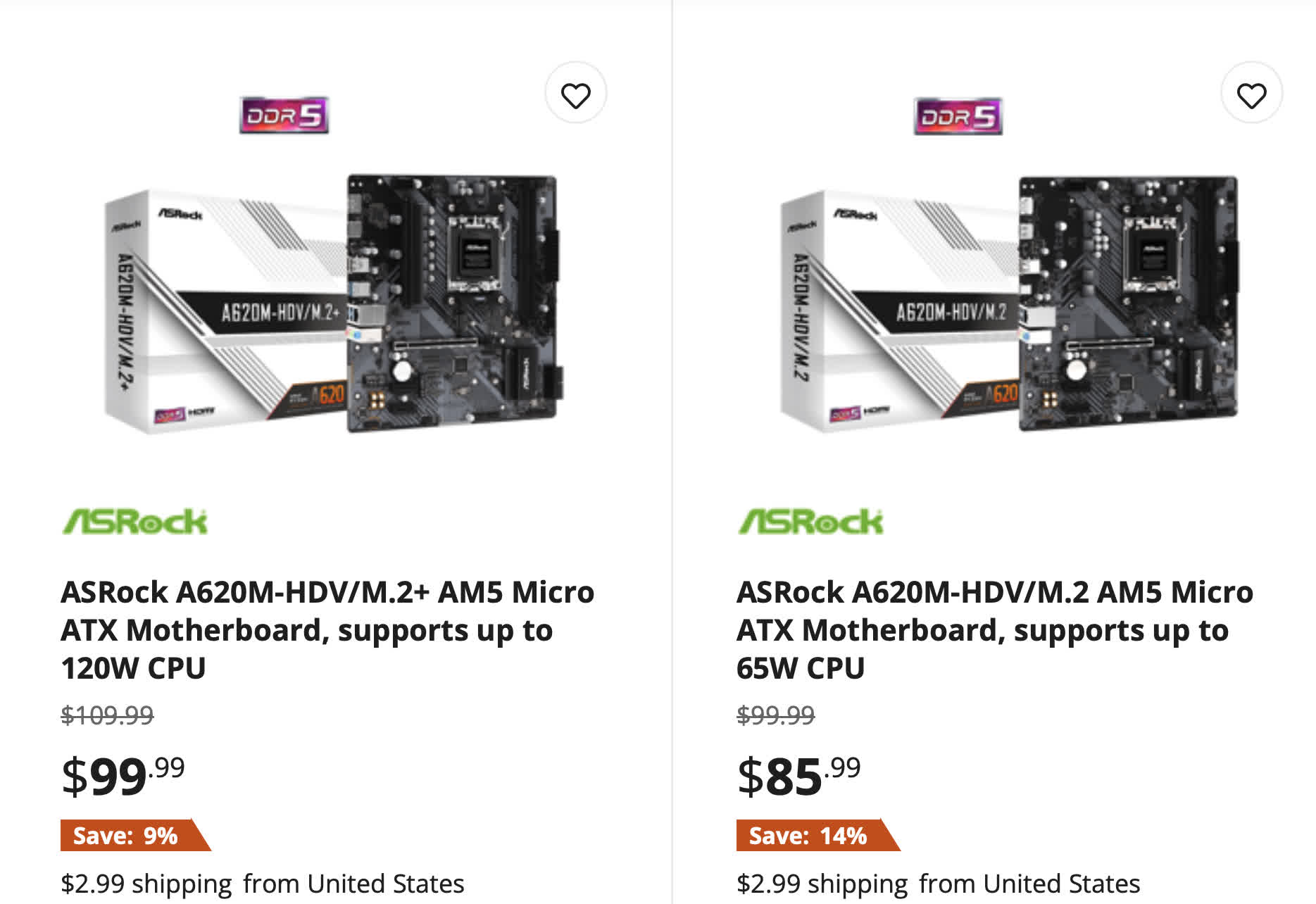Viewport: 1316px width, 904px height.
Task: Open ASRock brand logo under left product
Action: [134, 522]
